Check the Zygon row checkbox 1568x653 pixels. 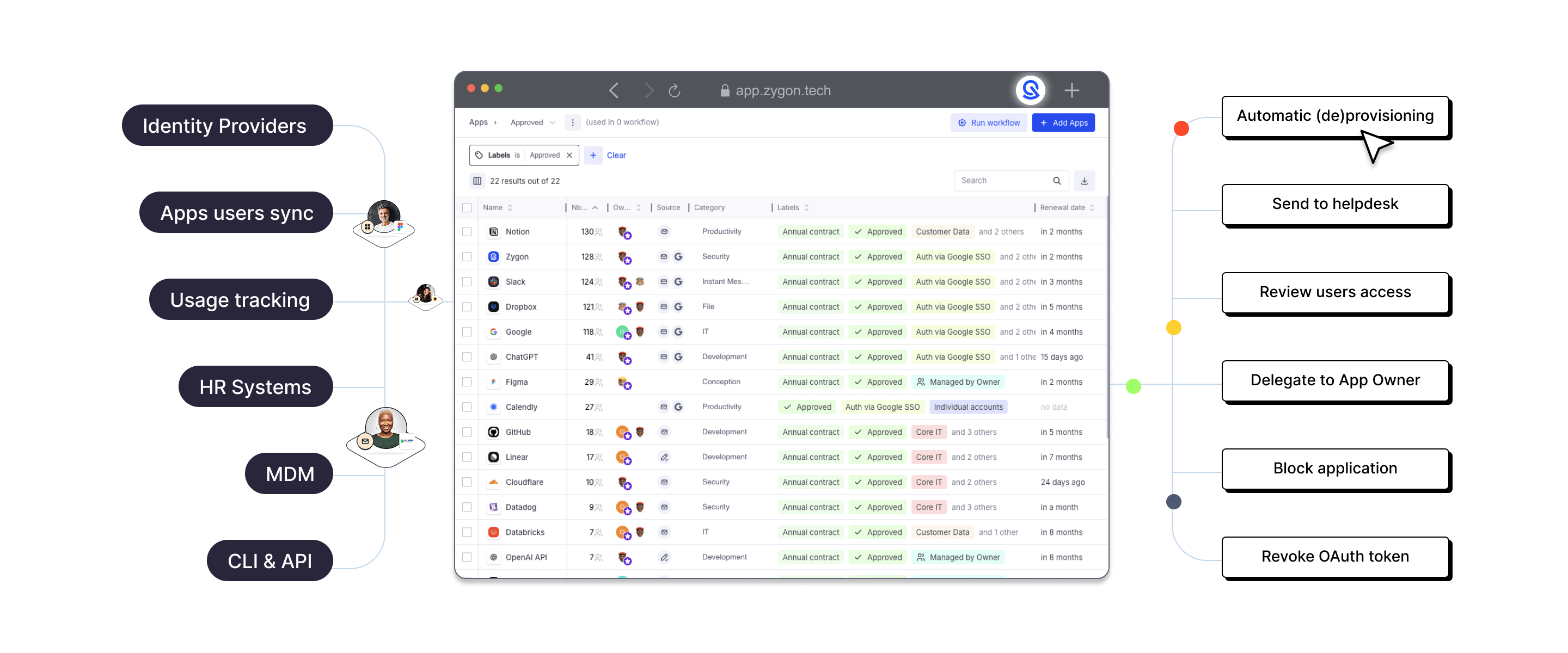(x=467, y=257)
